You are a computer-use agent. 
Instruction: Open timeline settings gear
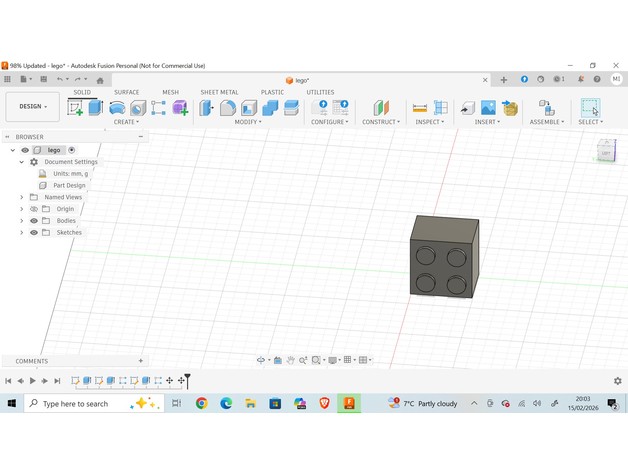click(618, 381)
